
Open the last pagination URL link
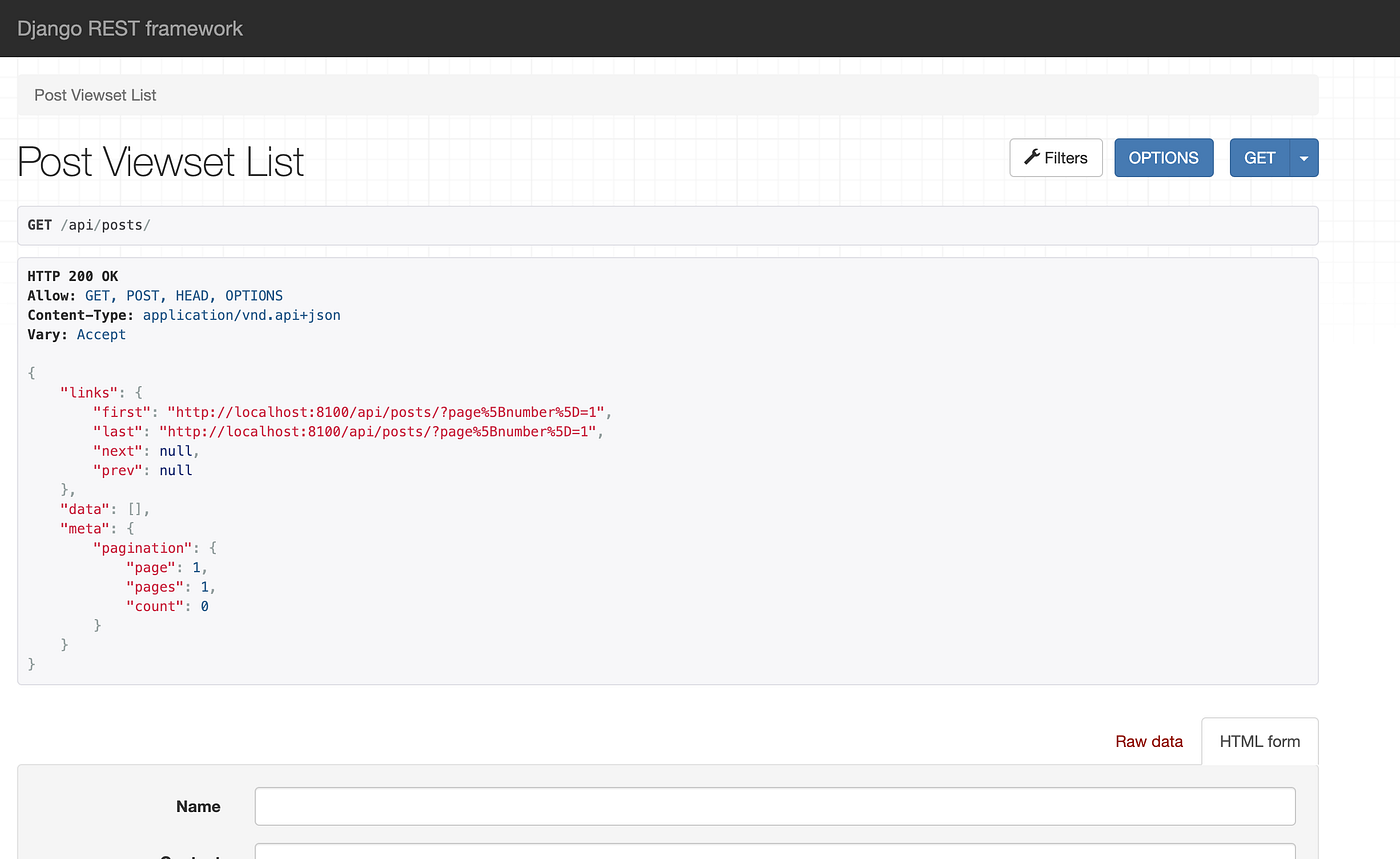[x=379, y=431]
